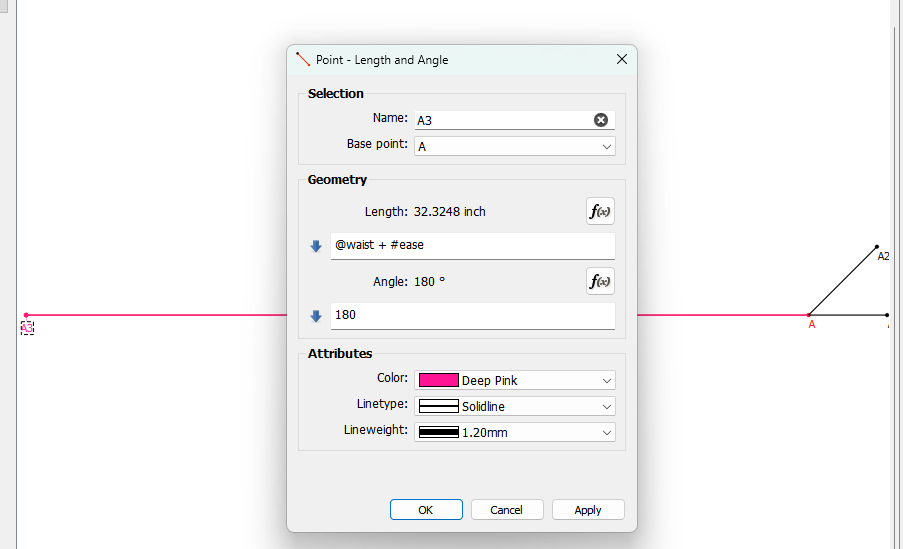Clear the Name field with the X icon
This screenshot has width=903, height=549.
(x=601, y=120)
